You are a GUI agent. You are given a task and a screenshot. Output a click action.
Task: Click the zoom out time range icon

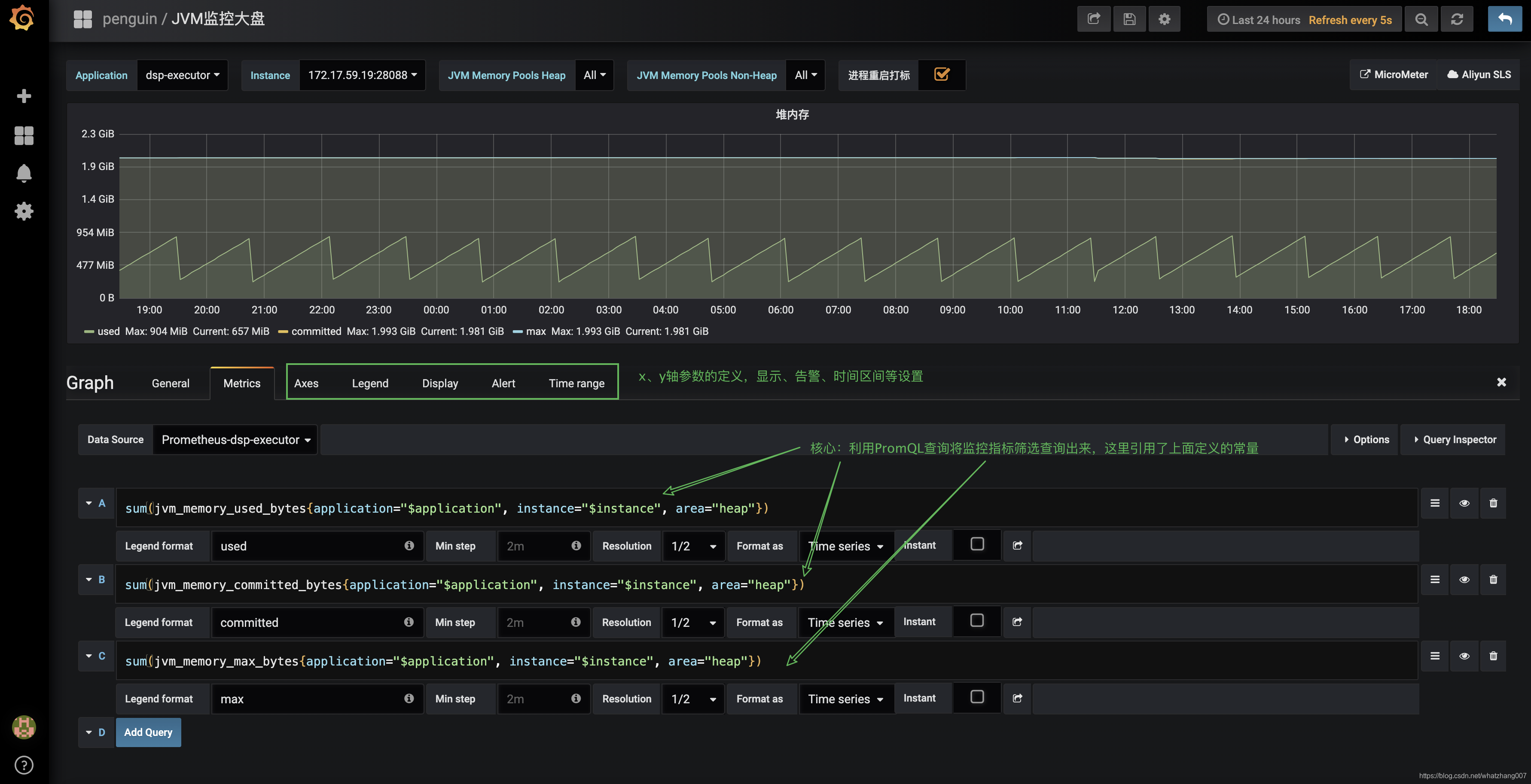pos(1421,20)
